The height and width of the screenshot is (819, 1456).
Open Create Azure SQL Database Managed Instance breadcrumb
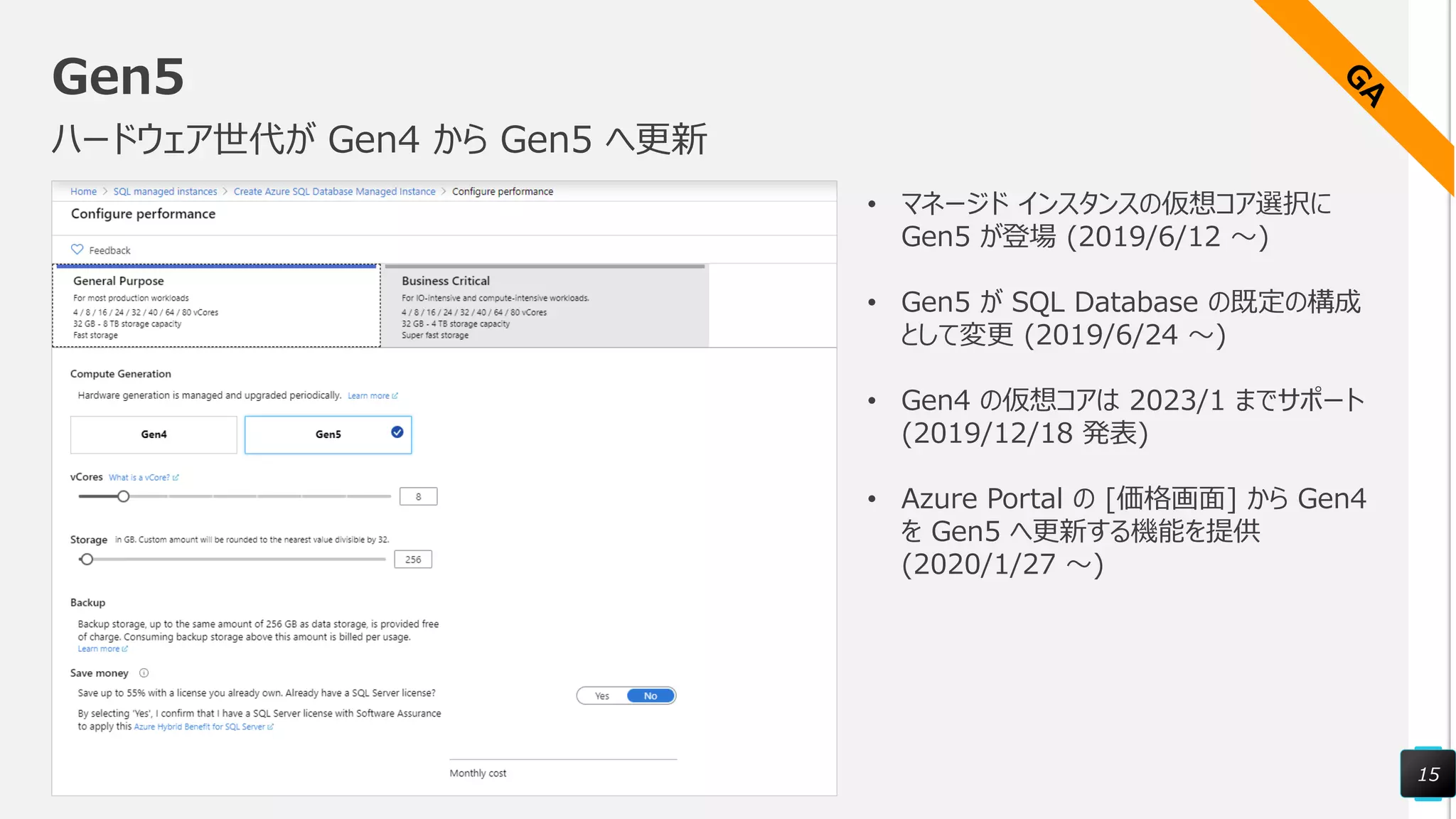point(334,191)
